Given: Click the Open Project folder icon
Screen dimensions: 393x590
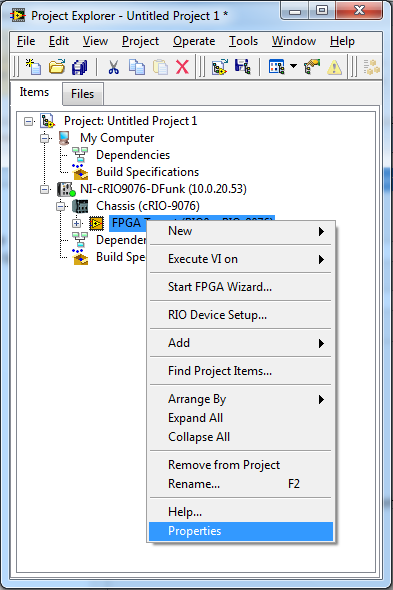Looking at the screenshot, I should click(x=57, y=67).
